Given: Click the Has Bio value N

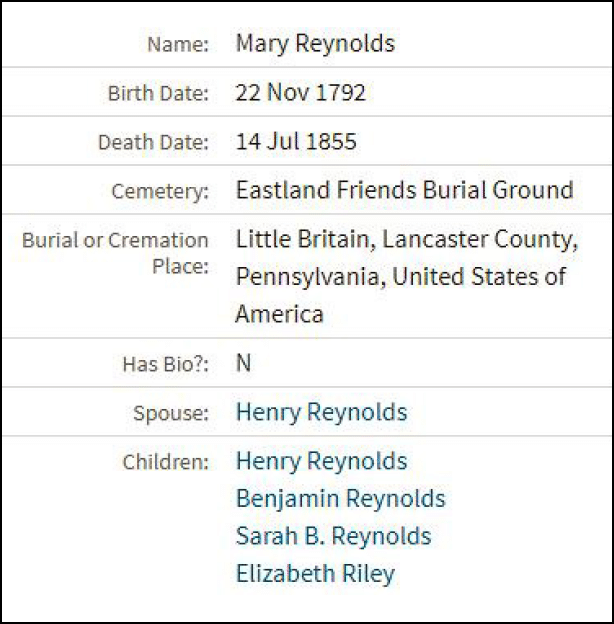Looking at the screenshot, I should point(243,363).
